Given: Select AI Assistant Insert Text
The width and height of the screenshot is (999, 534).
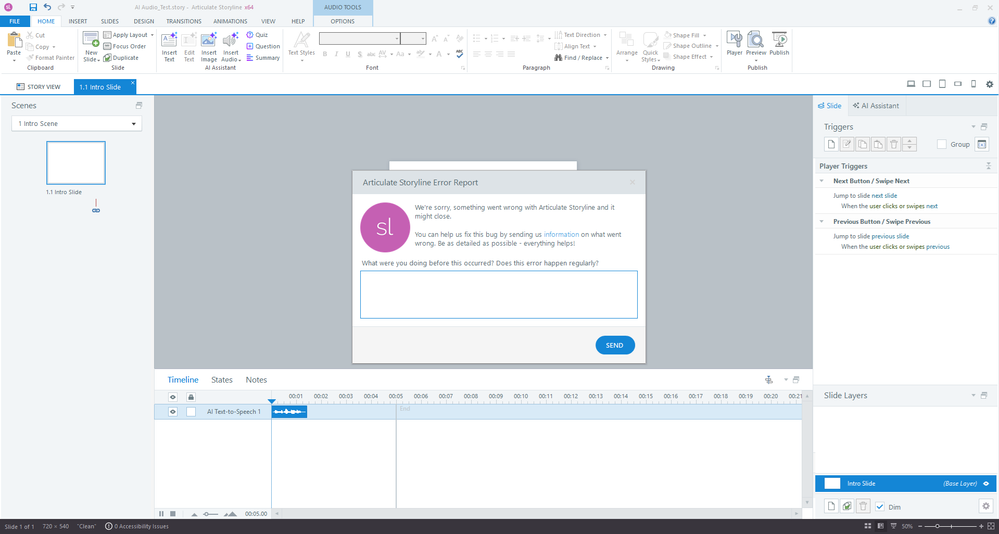Looking at the screenshot, I should pos(169,47).
